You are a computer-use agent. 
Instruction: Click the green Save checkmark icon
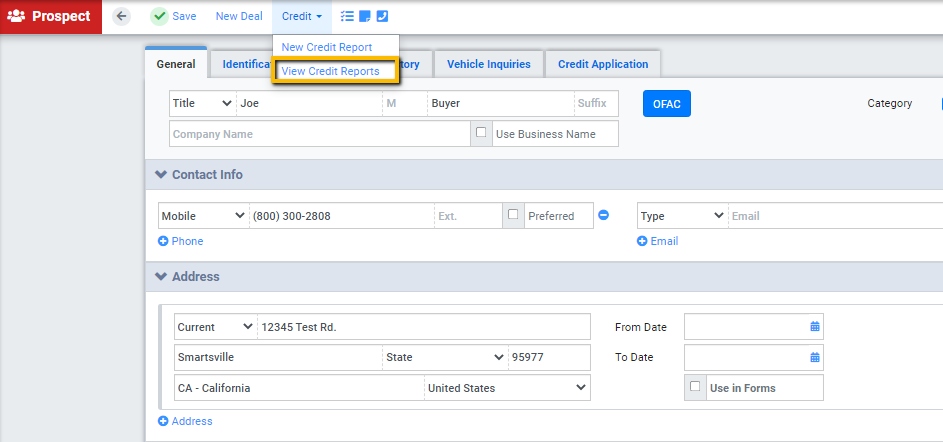(159, 16)
